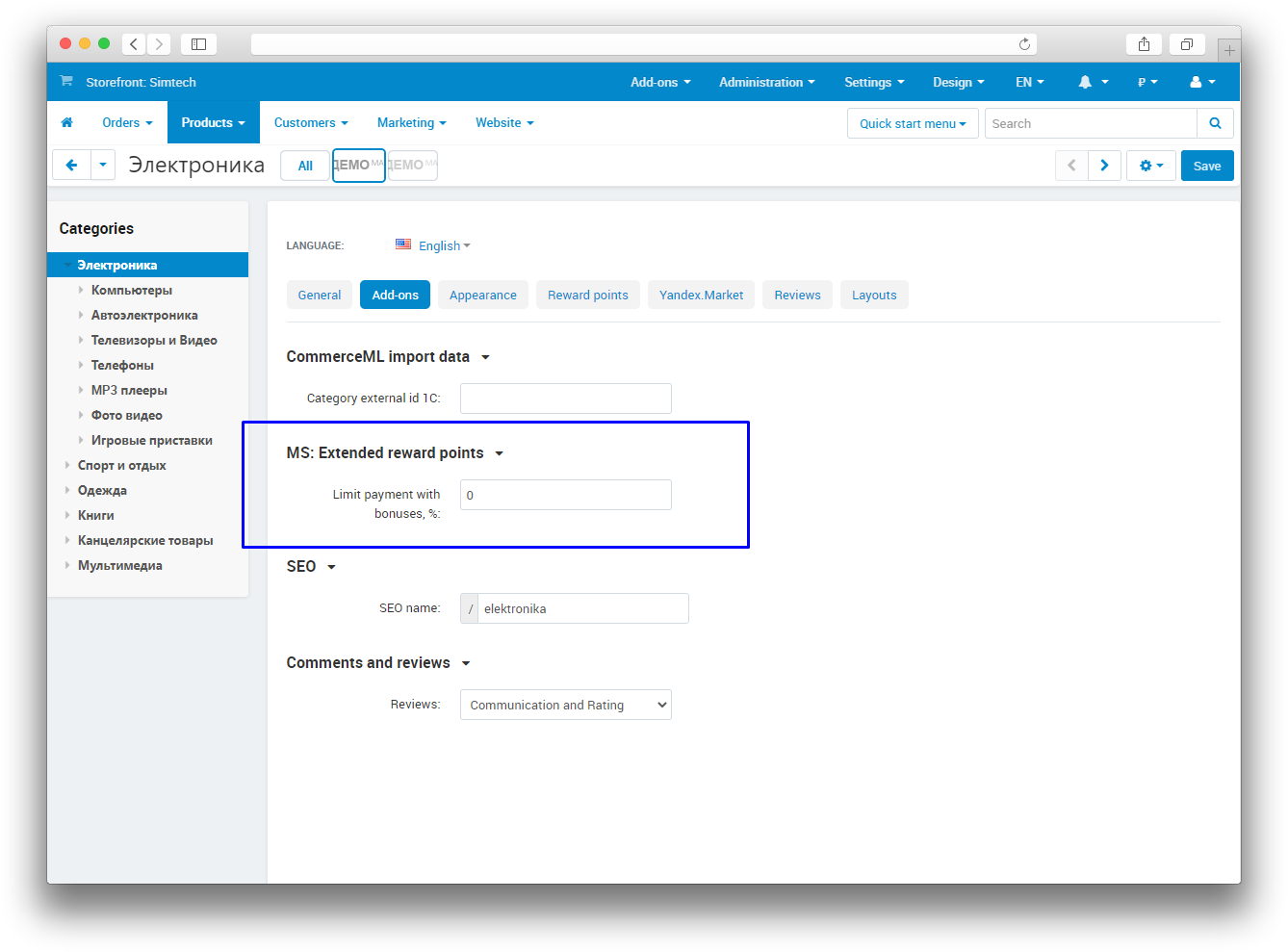Click the search magnifier icon button
This screenshot has width=1288, height=952.
click(1215, 123)
